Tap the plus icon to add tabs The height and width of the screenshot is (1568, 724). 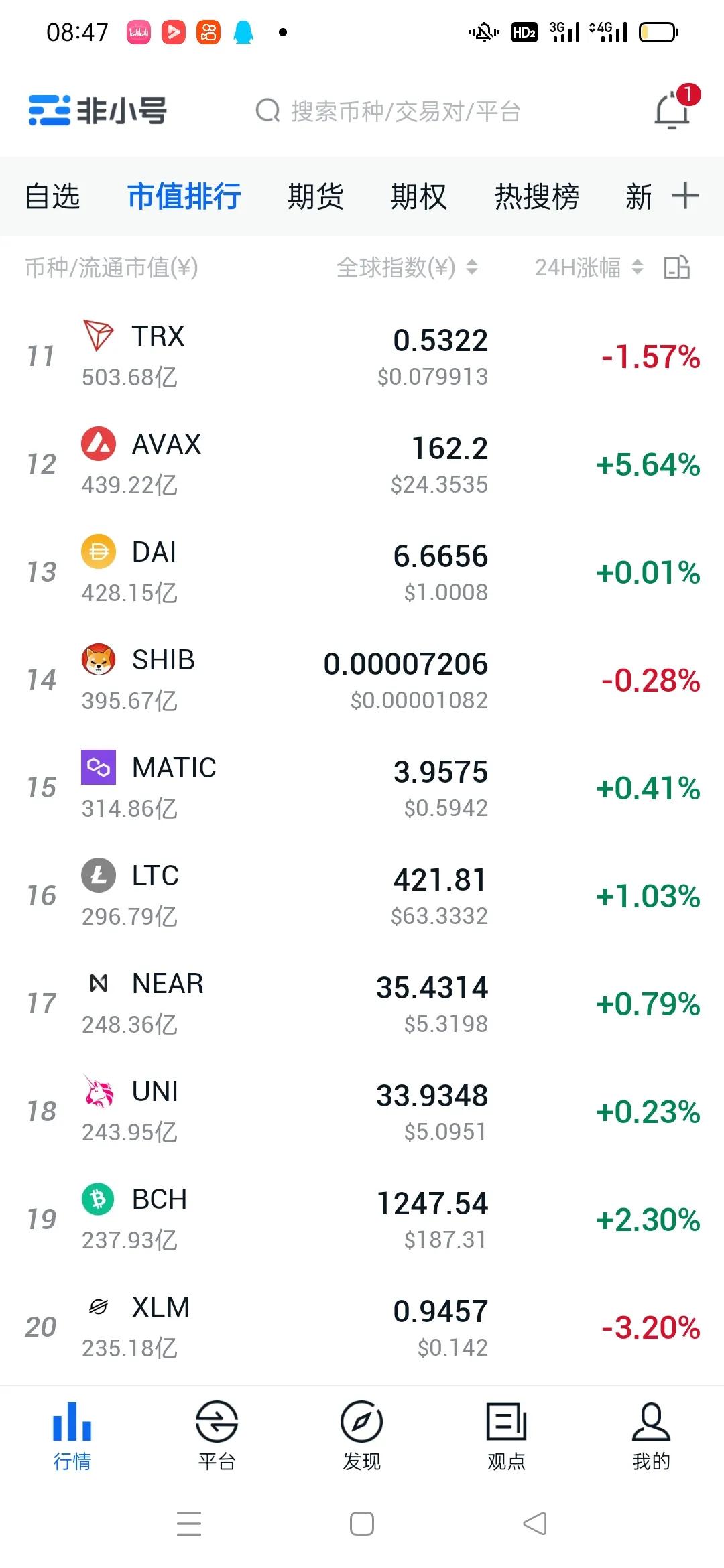pyautogui.click(x=685, y=196)
